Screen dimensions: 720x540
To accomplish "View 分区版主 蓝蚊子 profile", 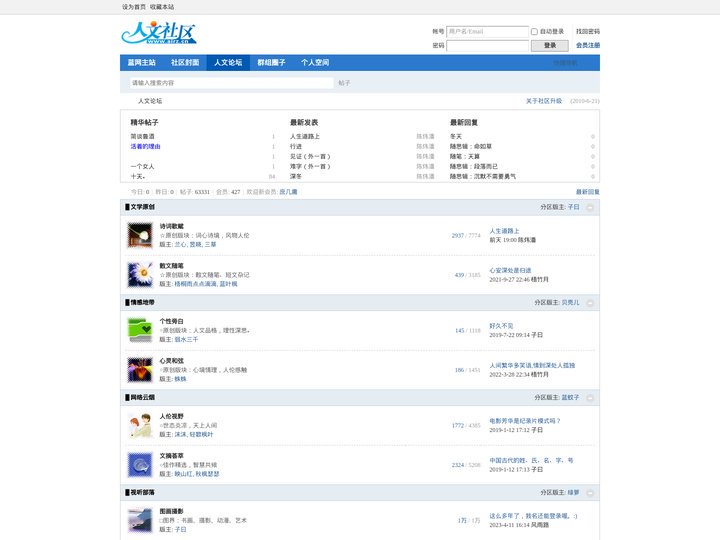I will click(570, 398).
